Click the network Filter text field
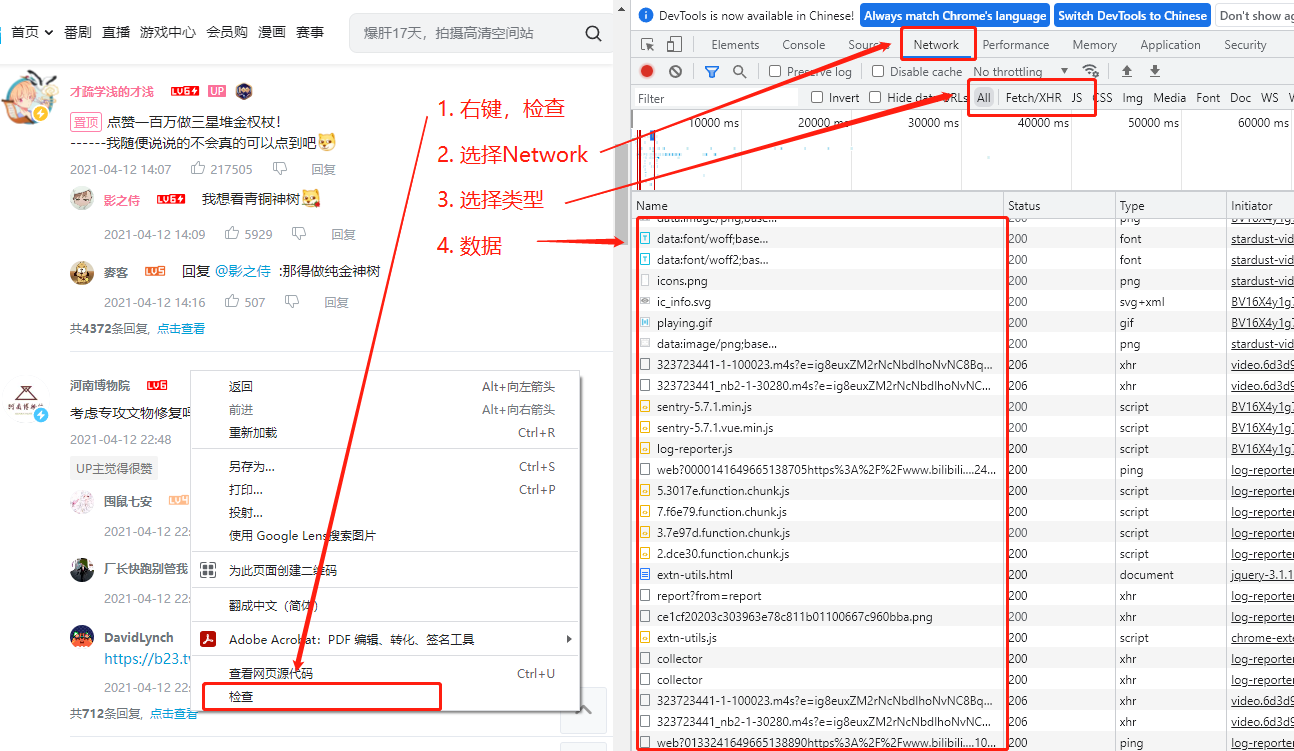This screenshot has height=751, width=1294. point(715,98)
